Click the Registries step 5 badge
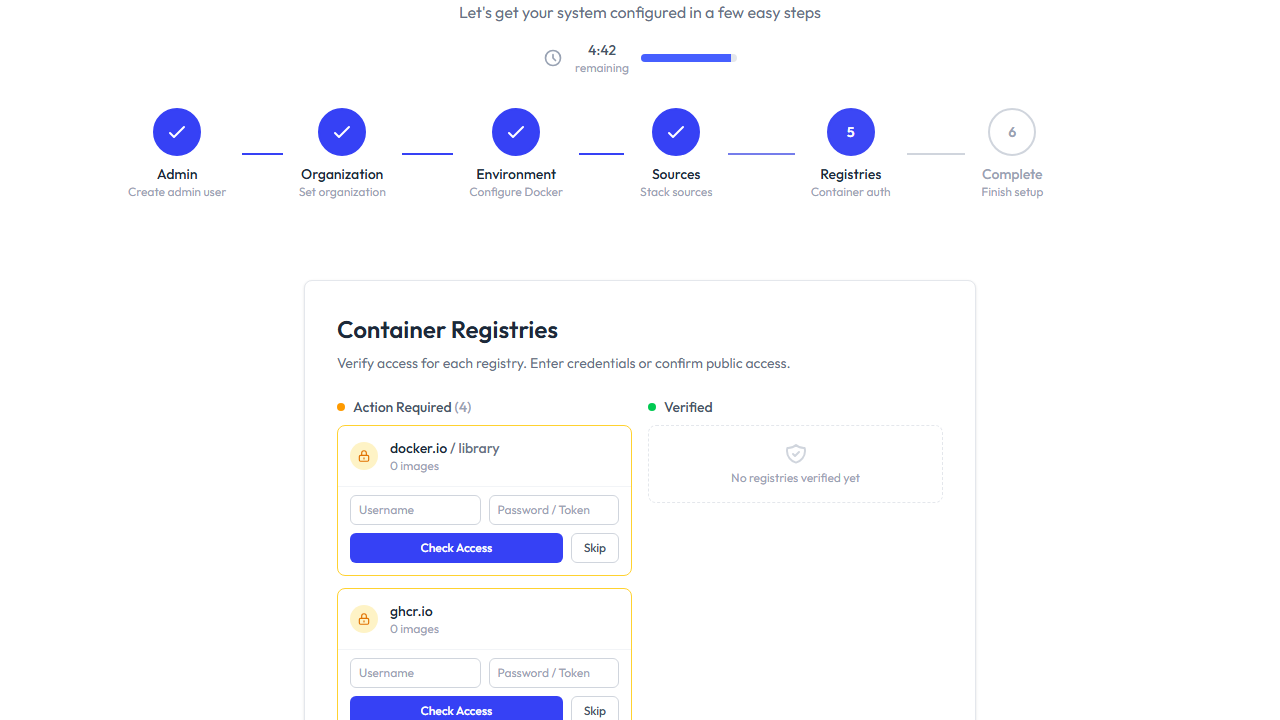1280x720 pixels. (x=851, y=131)
